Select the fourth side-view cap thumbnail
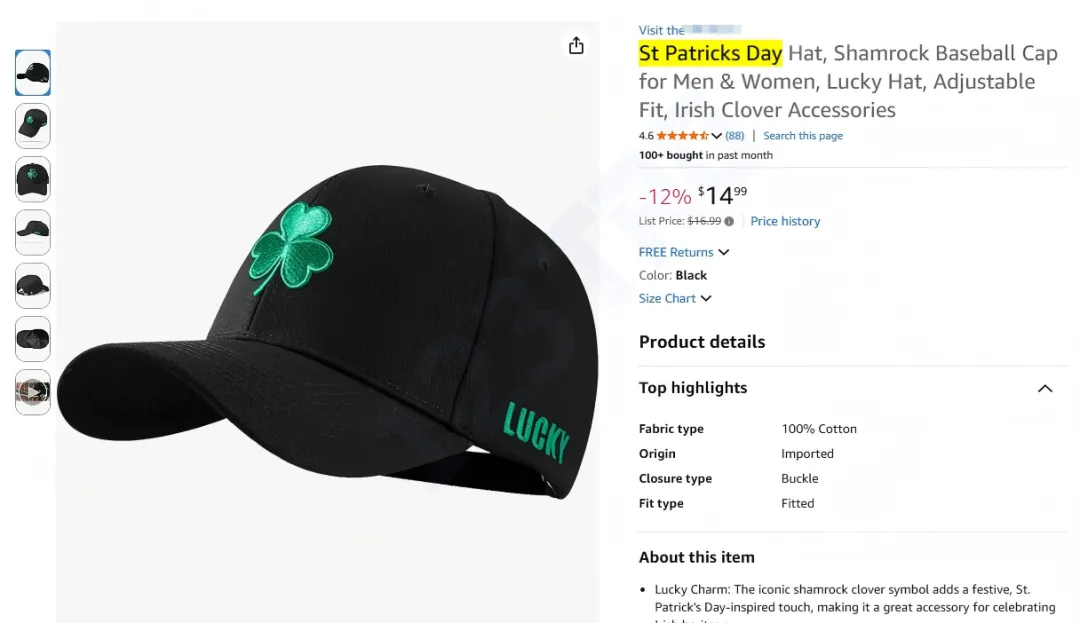Screen dimensions: 1080x623 (x=33, y=232)
